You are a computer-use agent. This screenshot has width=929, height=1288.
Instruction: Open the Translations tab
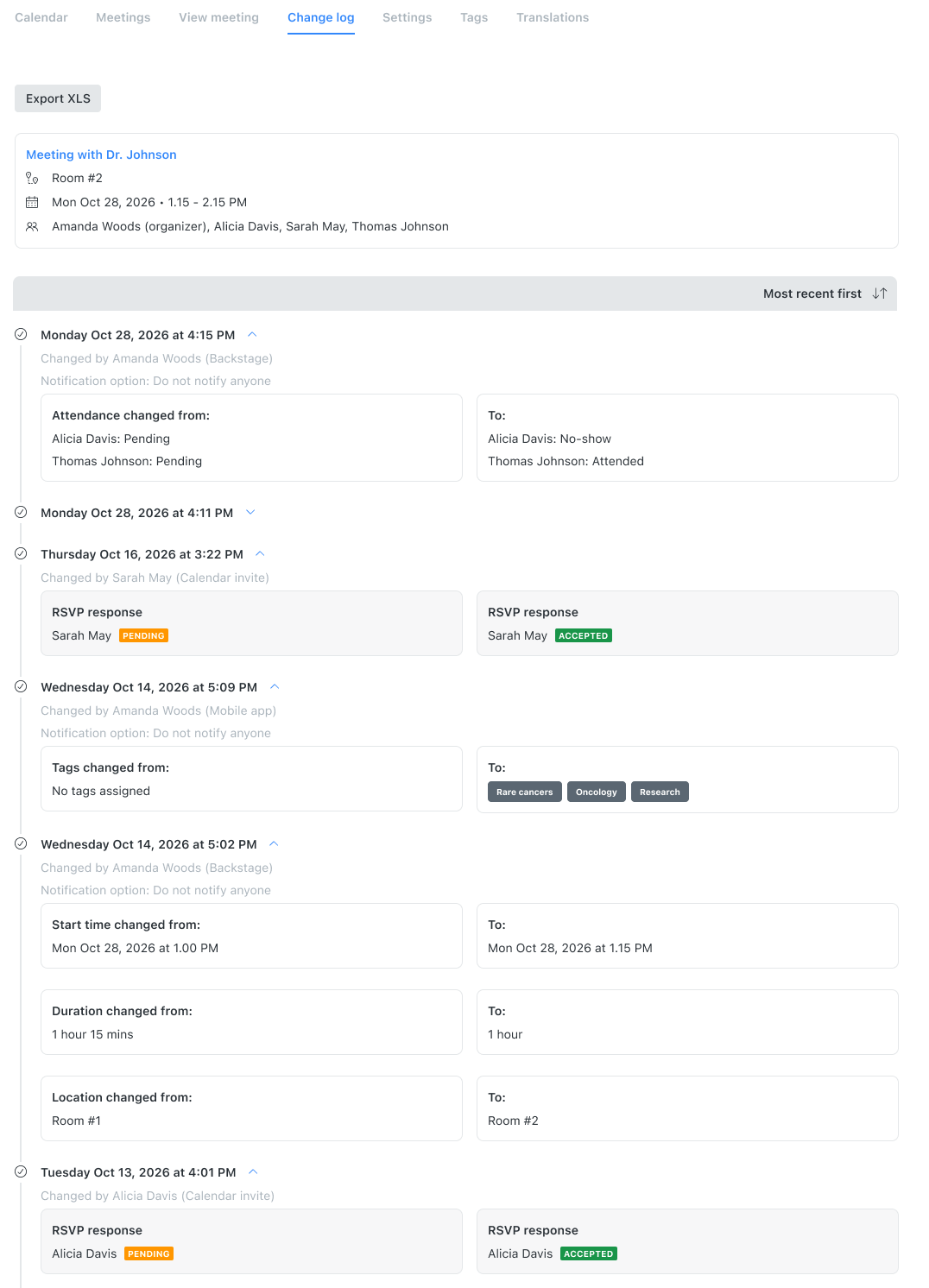(553, 17)
